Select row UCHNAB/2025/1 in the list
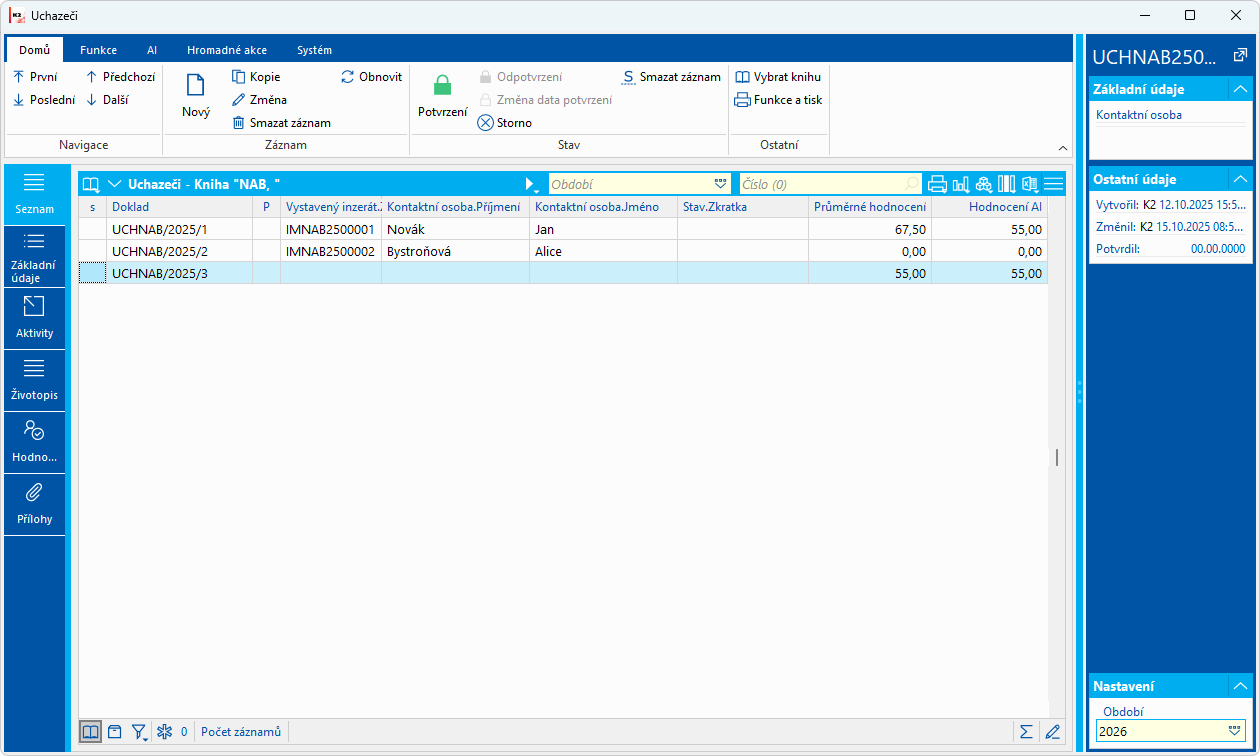Screen dimensions: 1260x756 pos(563,229)
